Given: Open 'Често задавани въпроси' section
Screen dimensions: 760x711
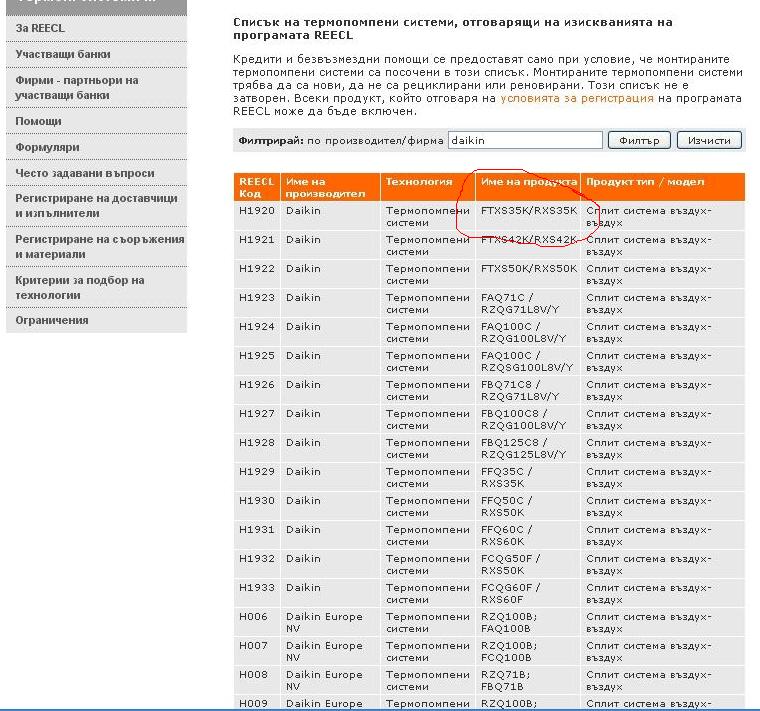Looking at the screenshot, I should [x=84, y=173].
